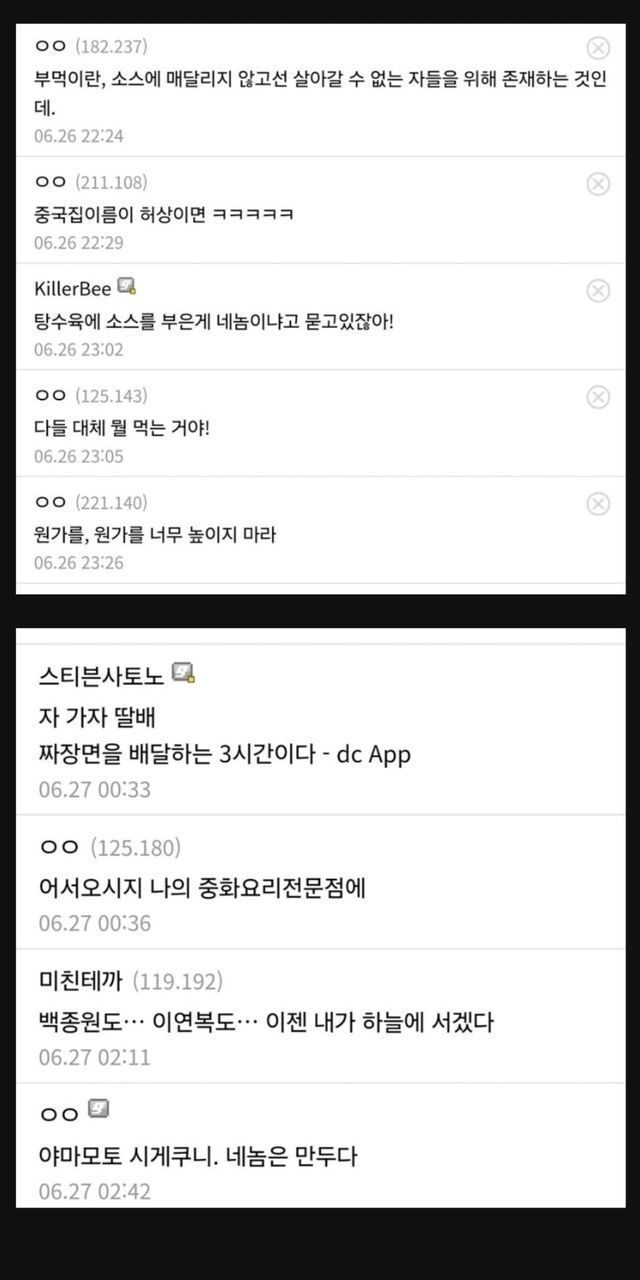640x1280 pixels.
Task: Open KillerBee's gallog badge icon
Action: pos(126,288)
